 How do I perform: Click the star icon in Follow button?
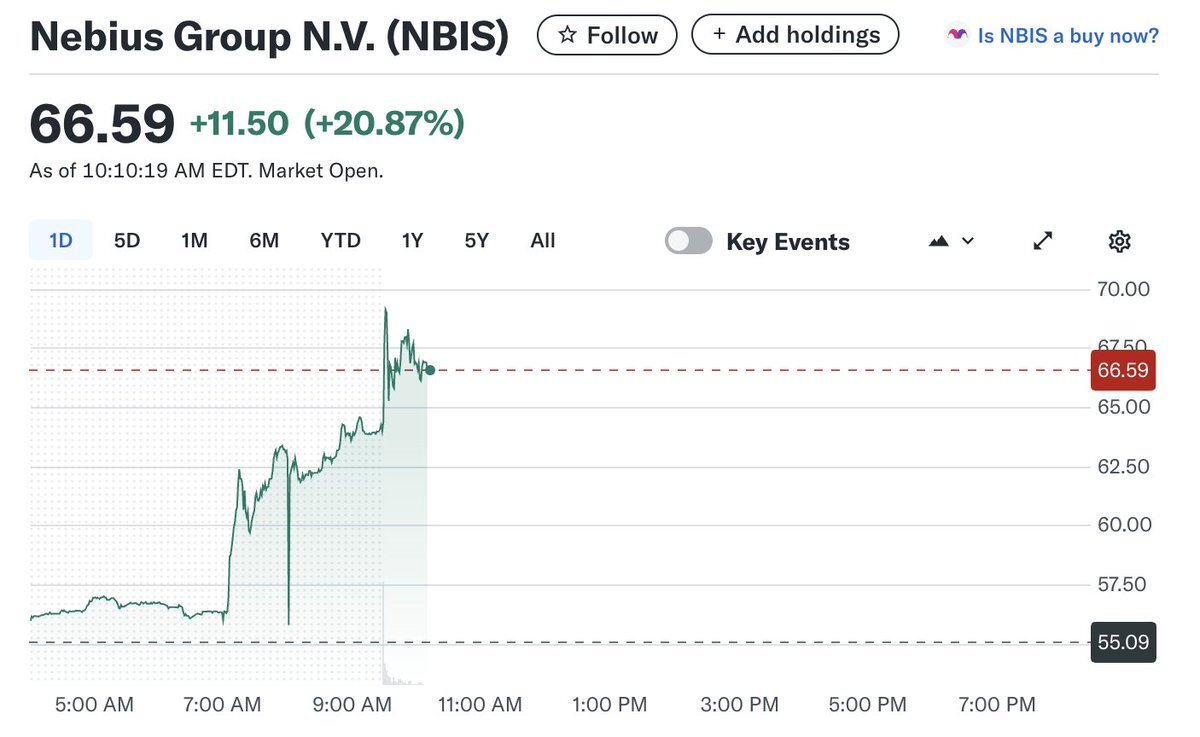pyautogui.click(x=568, y=35)
